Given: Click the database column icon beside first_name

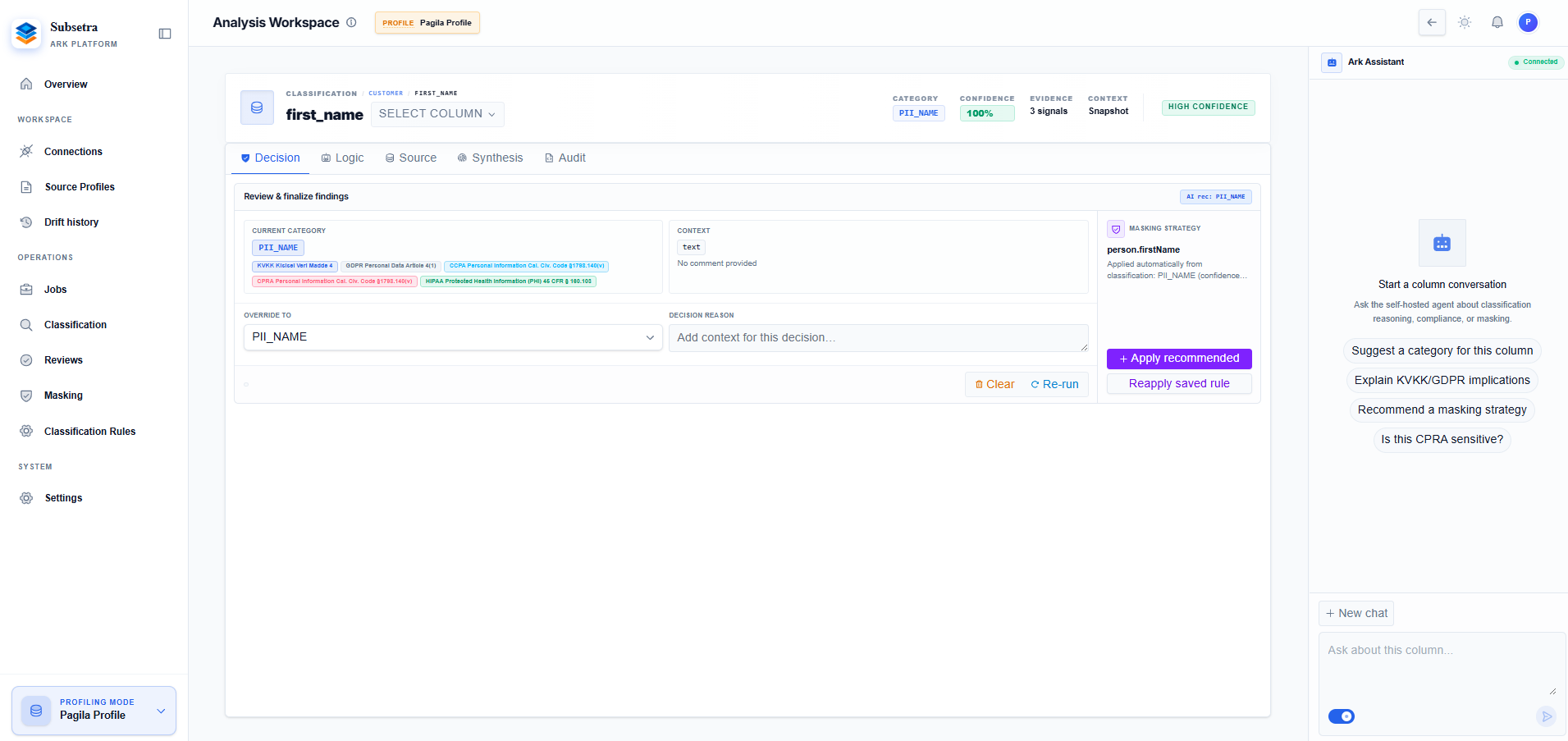Looking at the screenshot, I should 257,107.
